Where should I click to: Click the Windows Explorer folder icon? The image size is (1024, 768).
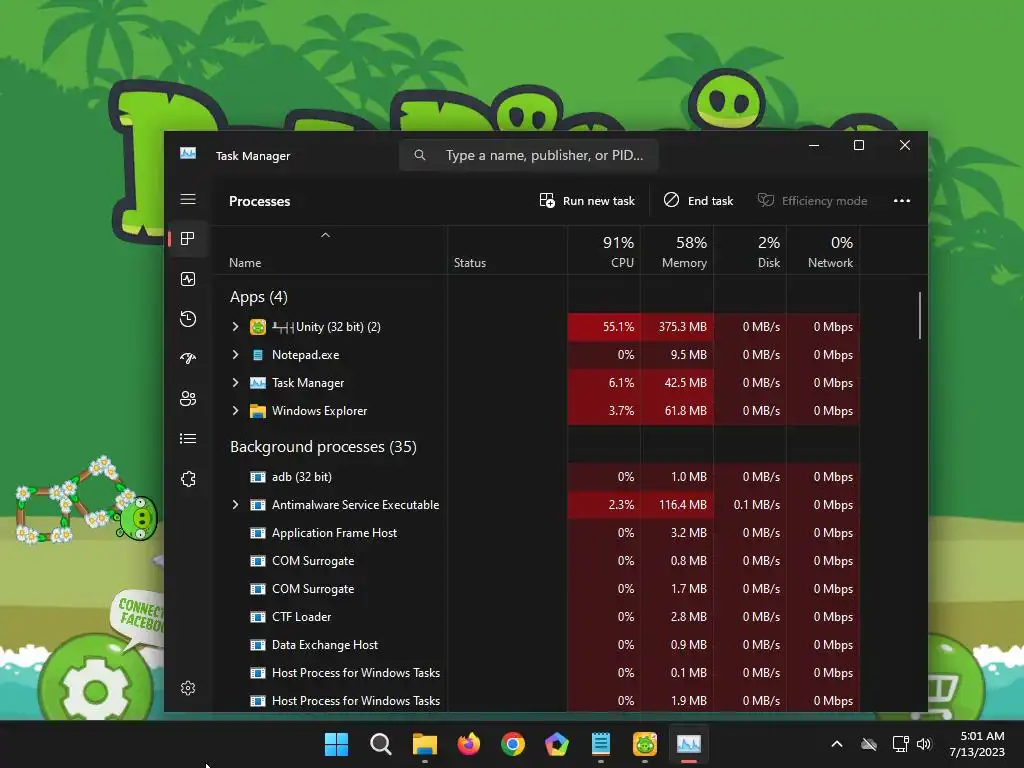point(258,411)
